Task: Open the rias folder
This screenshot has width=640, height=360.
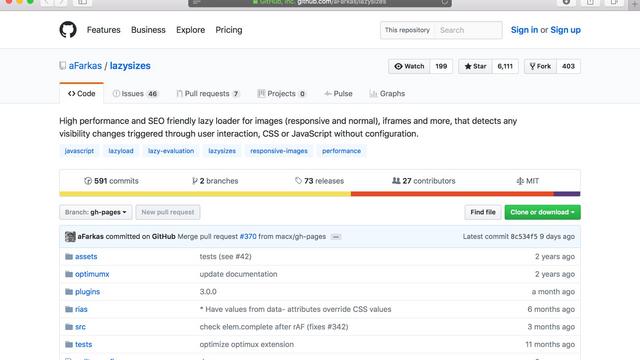Action: pos(81,309)
